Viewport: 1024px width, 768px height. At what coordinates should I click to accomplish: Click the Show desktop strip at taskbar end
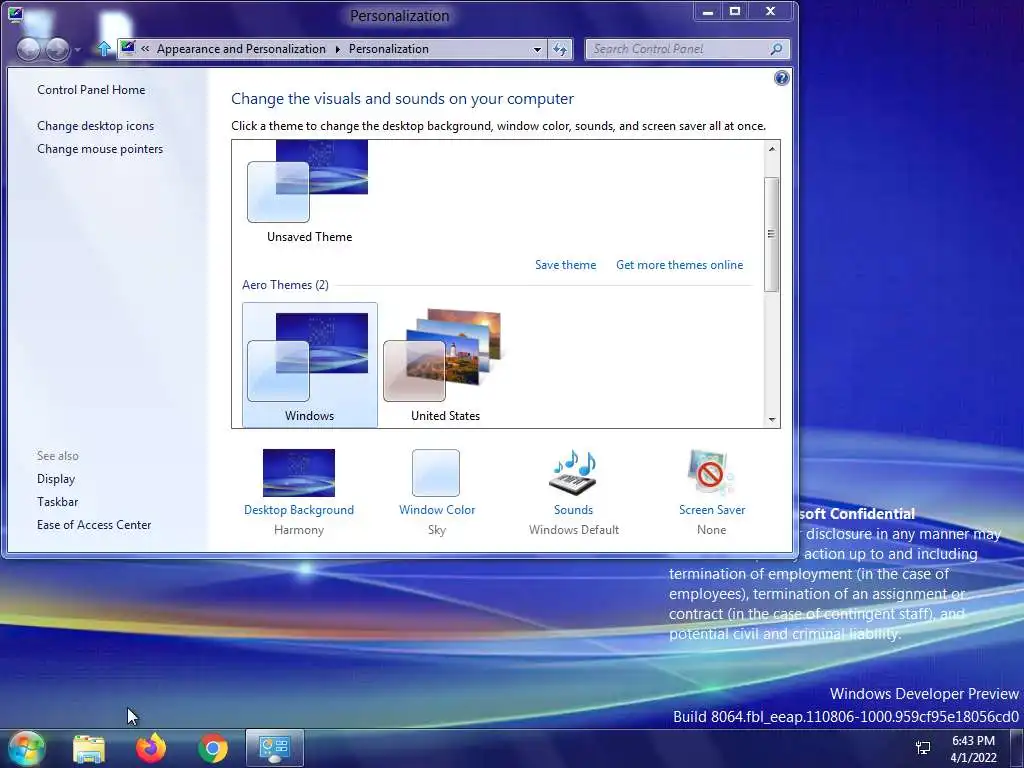[x=1016, y=748]
